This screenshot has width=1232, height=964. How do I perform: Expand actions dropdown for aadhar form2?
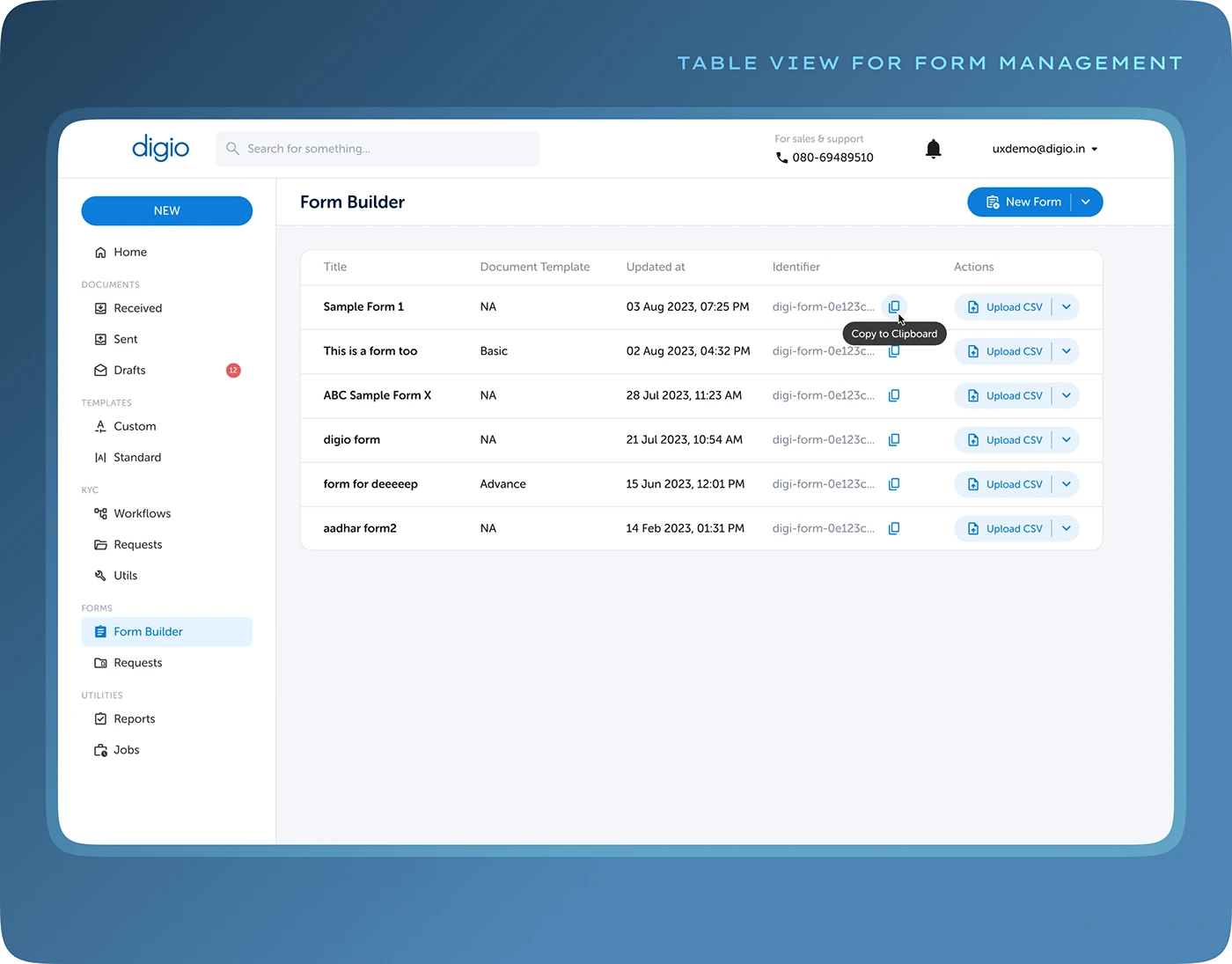(x=1066, y=528)
